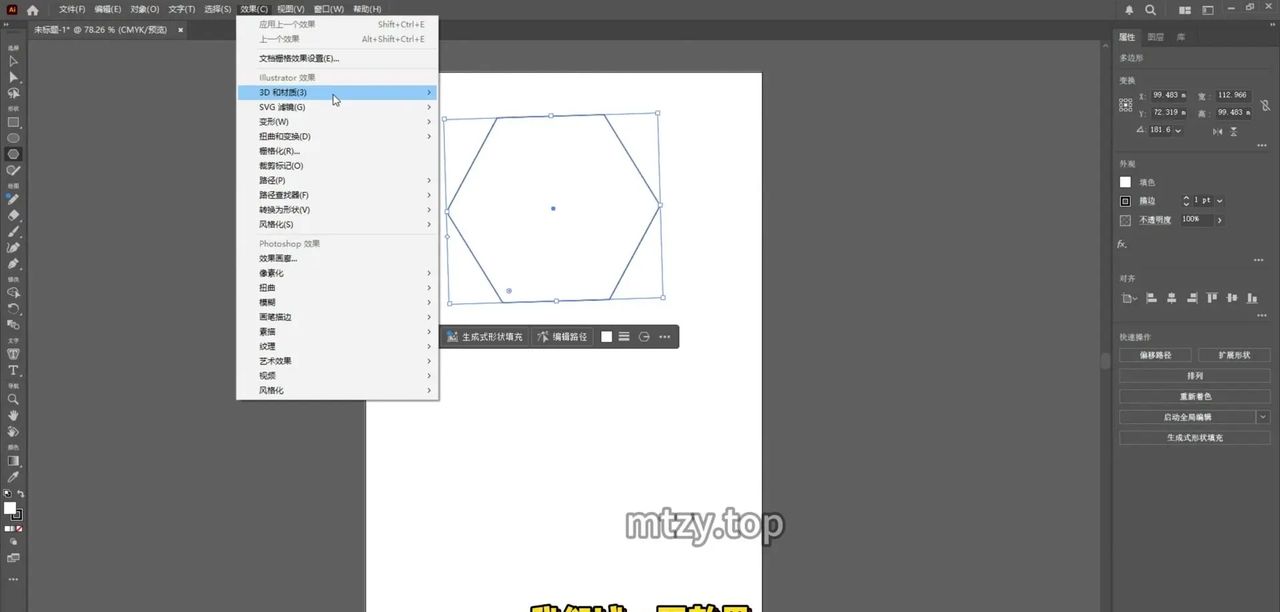Viewport: 1280px width, 612px height.
Task: Select the Rectangle tool in toolbar
Action: (x=13, y=122)
